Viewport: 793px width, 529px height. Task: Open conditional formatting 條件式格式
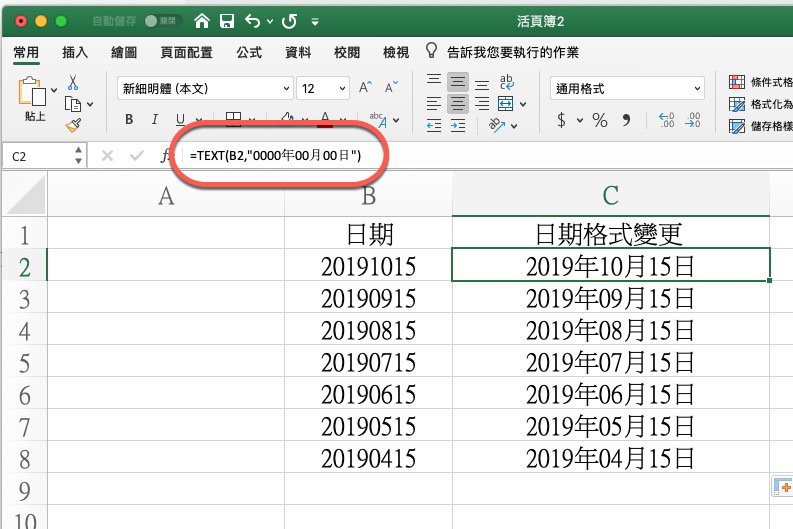tap(761, 82)
